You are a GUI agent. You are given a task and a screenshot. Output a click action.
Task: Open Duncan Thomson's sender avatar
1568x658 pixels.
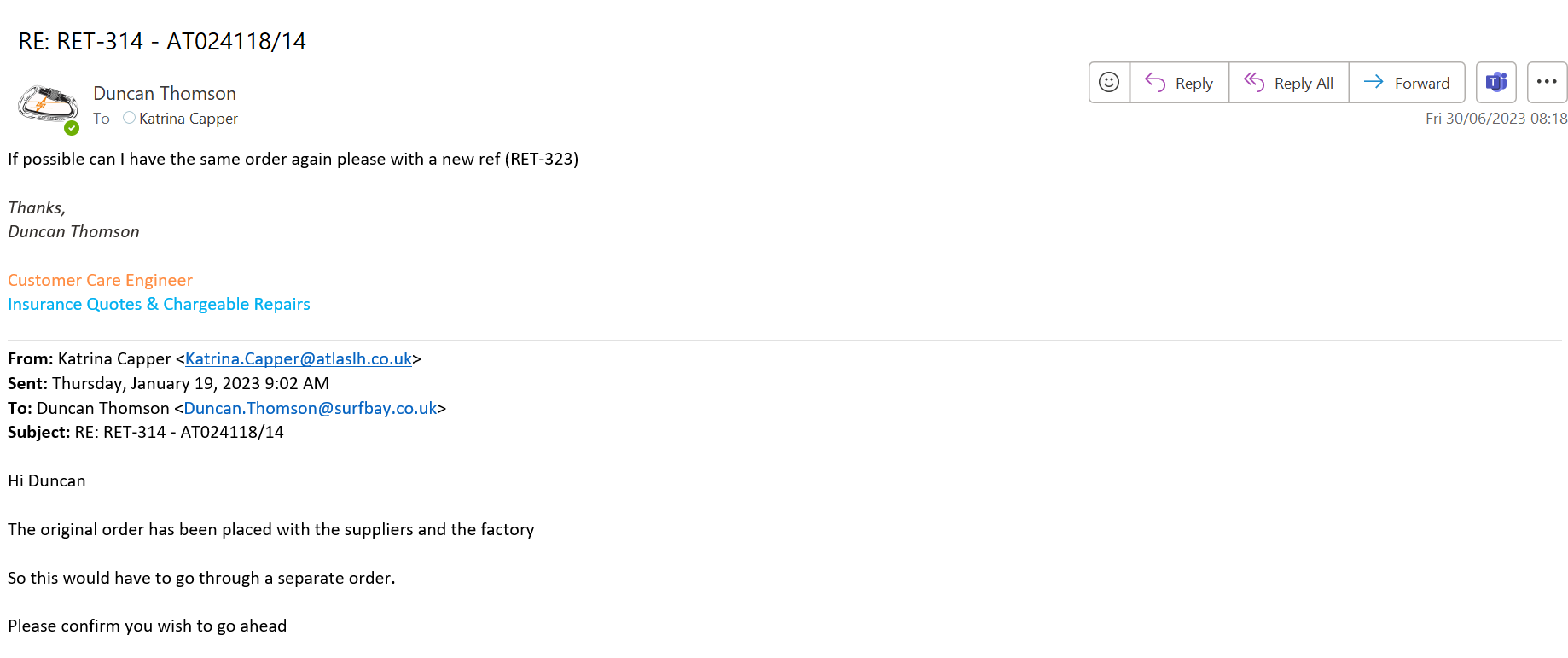tap(46, 104)
